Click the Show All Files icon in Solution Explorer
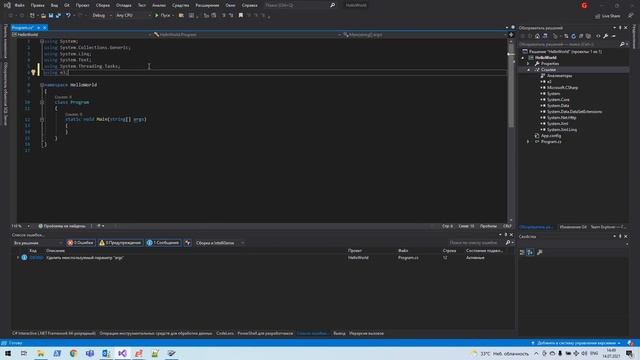640x360 pixels. point(588,36)
